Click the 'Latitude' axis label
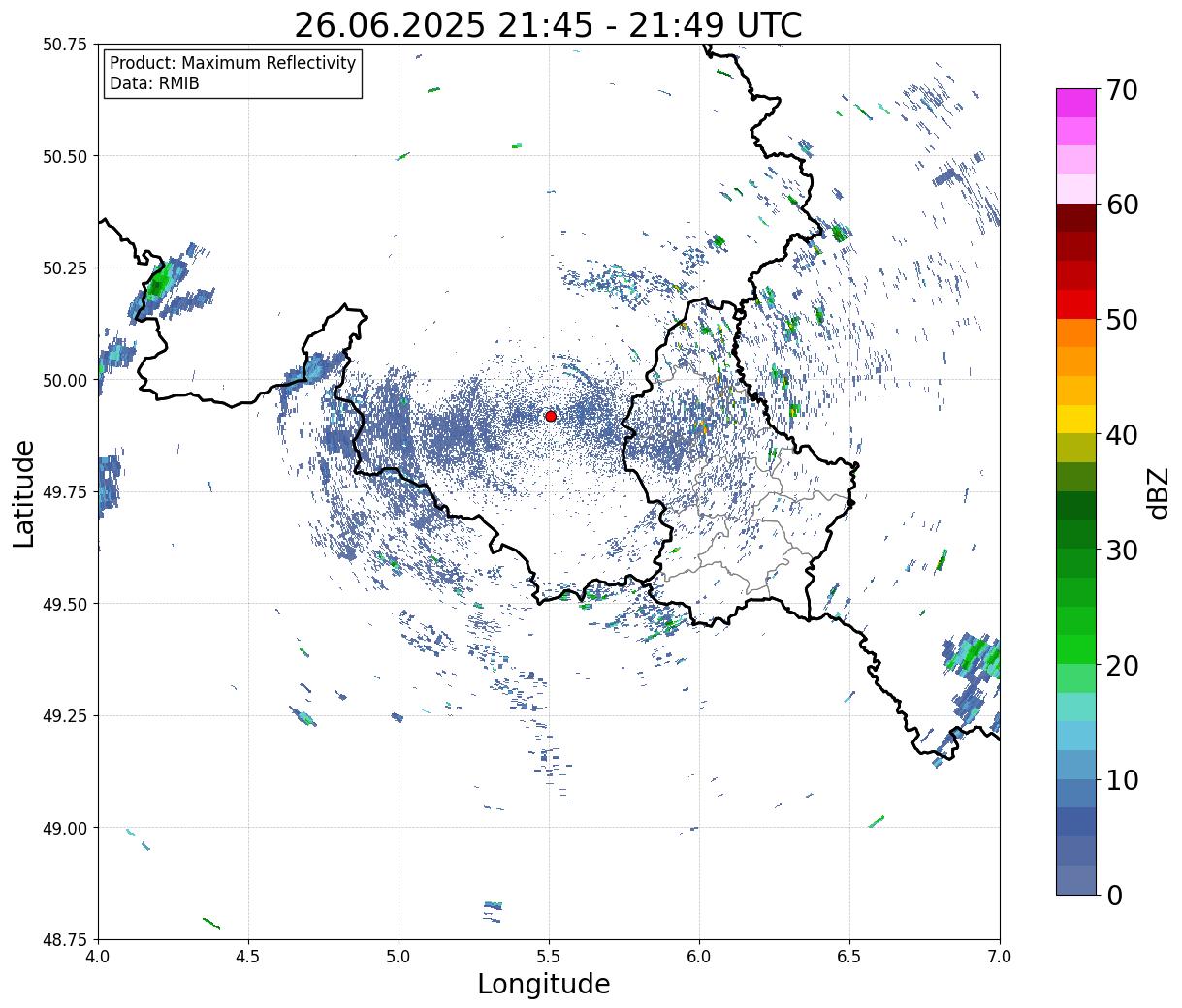This screenshot has height=1008, width=1182. [24, 492]
